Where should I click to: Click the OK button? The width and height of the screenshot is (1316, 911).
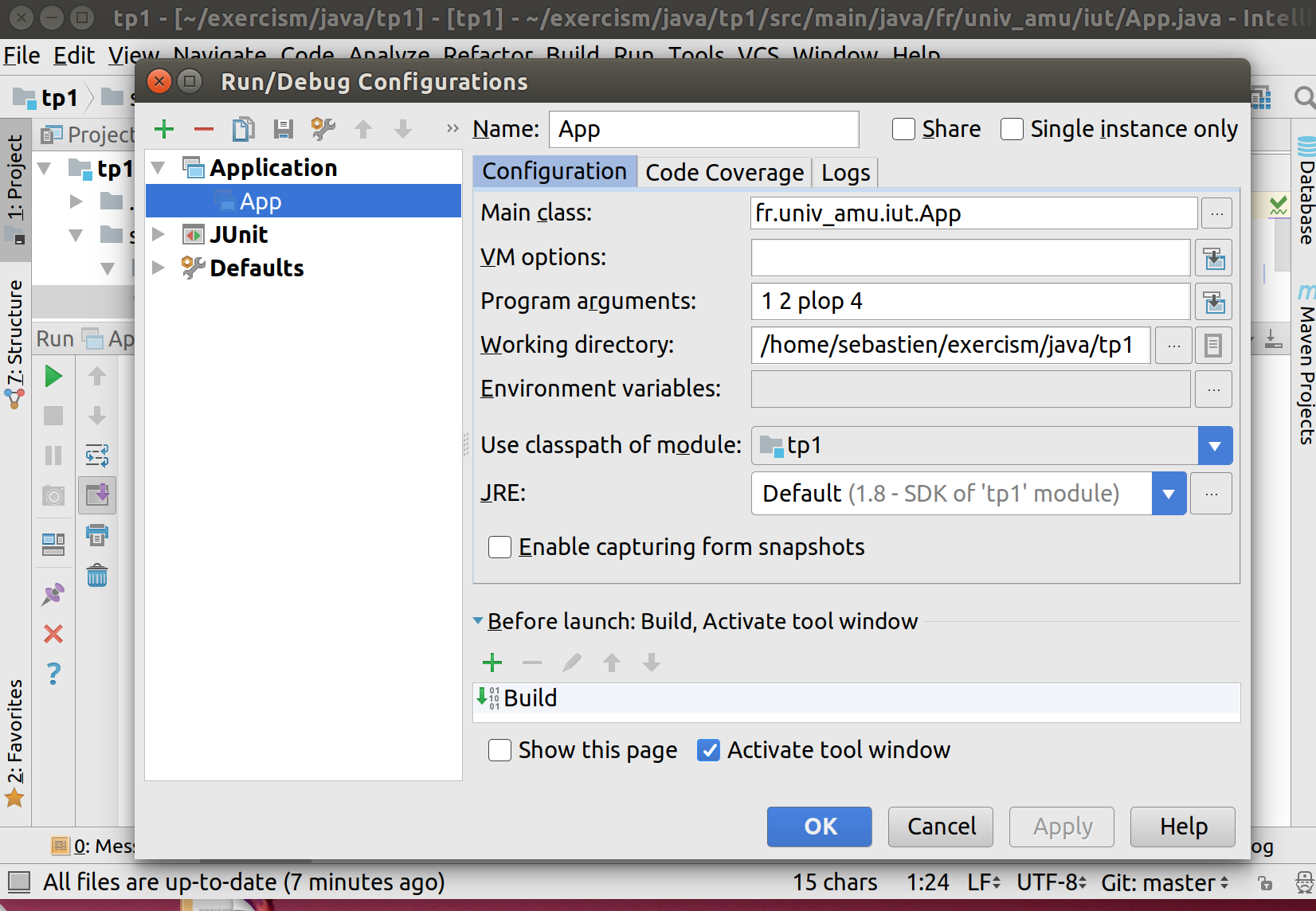pos(820,827)
